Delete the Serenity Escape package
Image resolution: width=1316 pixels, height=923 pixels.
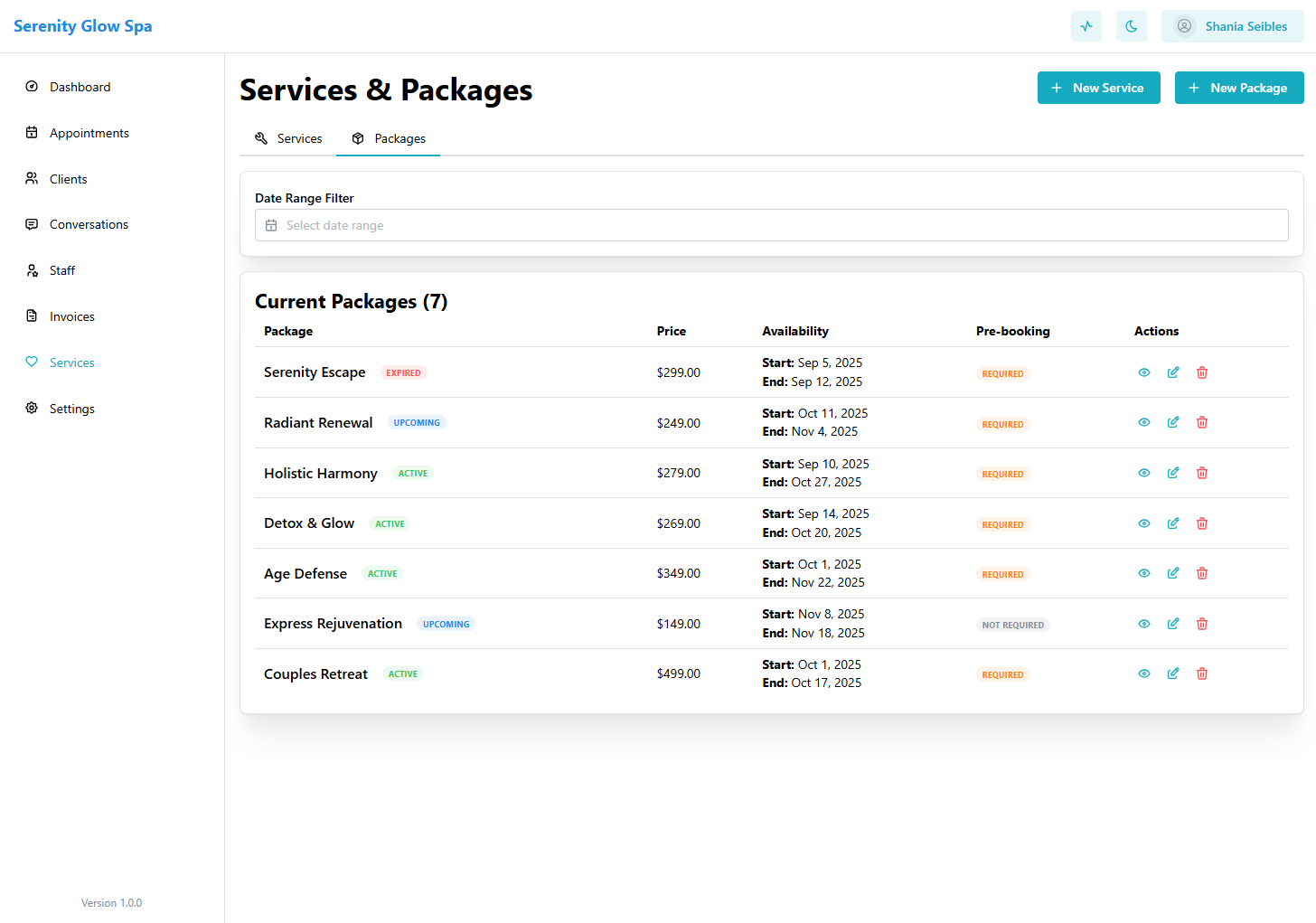[1201, 372]
